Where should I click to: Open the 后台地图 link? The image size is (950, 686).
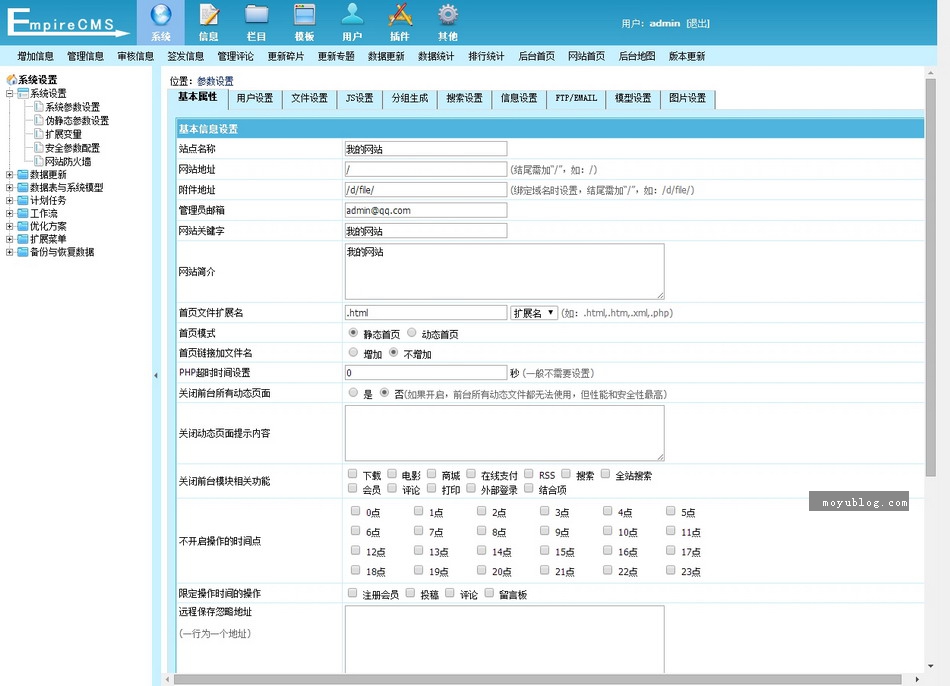[637, 56]
